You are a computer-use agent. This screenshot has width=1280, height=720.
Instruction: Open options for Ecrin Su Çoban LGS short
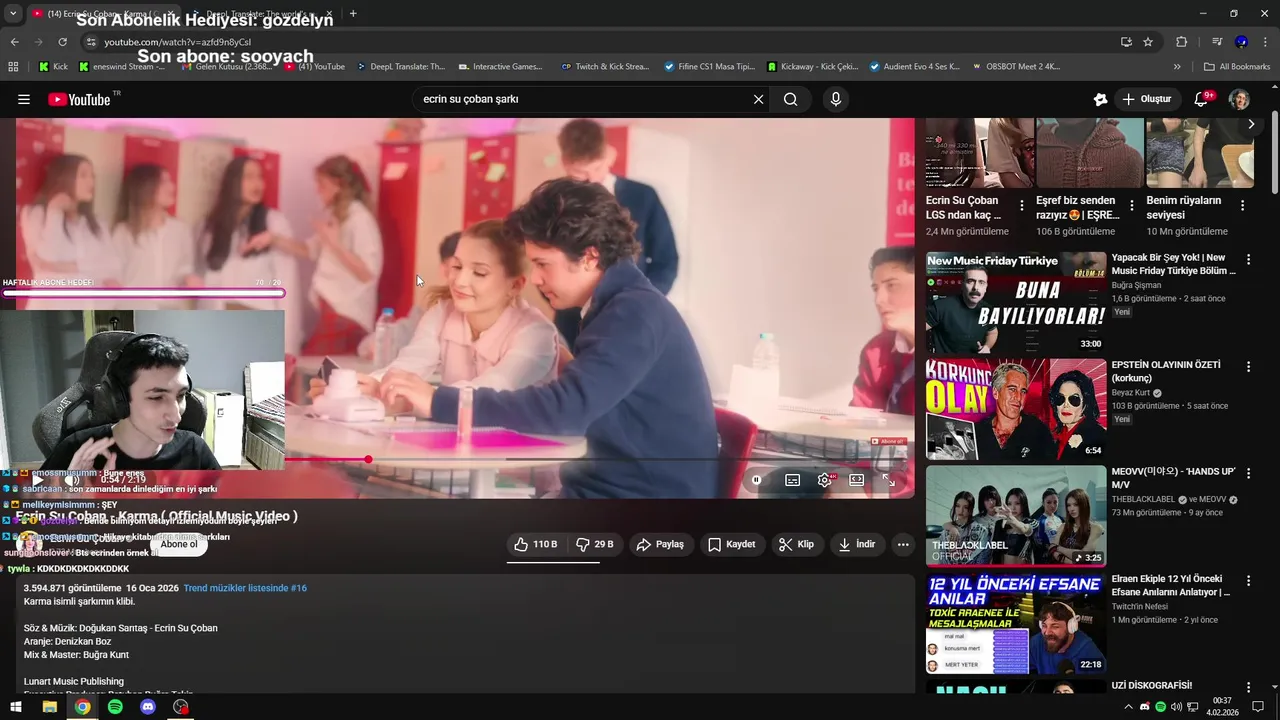tap(1021, 205)
